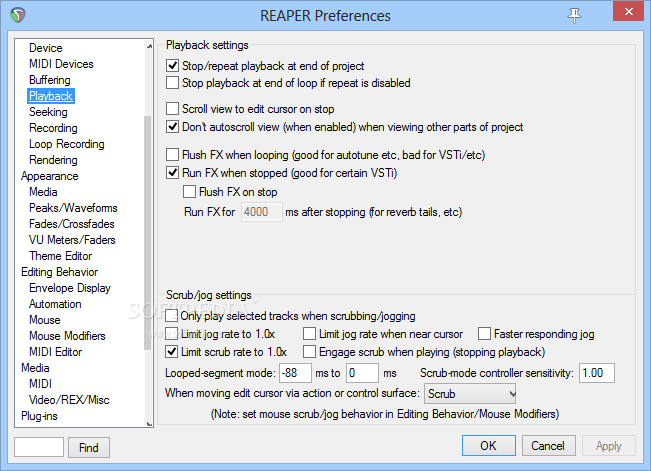Enable Only play selected tracks when scrubbing

[171, 316]
